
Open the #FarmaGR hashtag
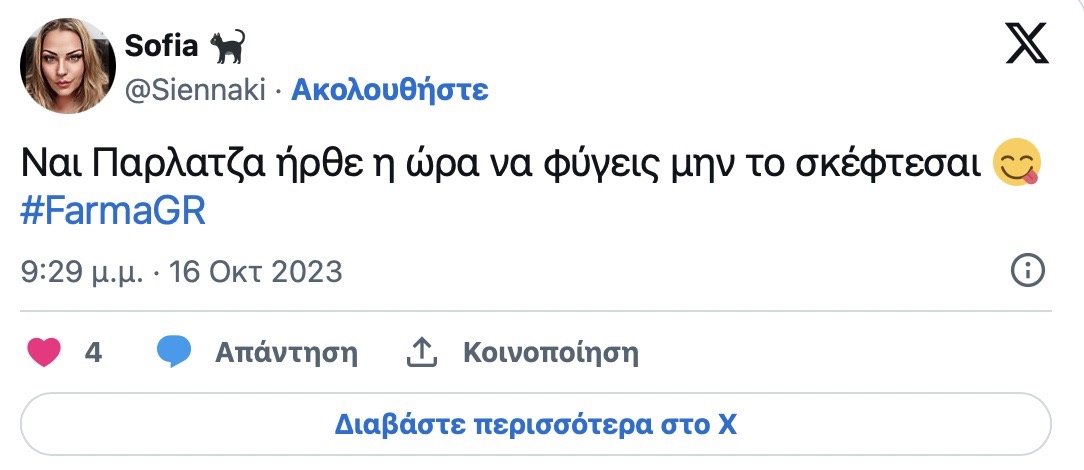pyautogui.click(x=113, y=213)
